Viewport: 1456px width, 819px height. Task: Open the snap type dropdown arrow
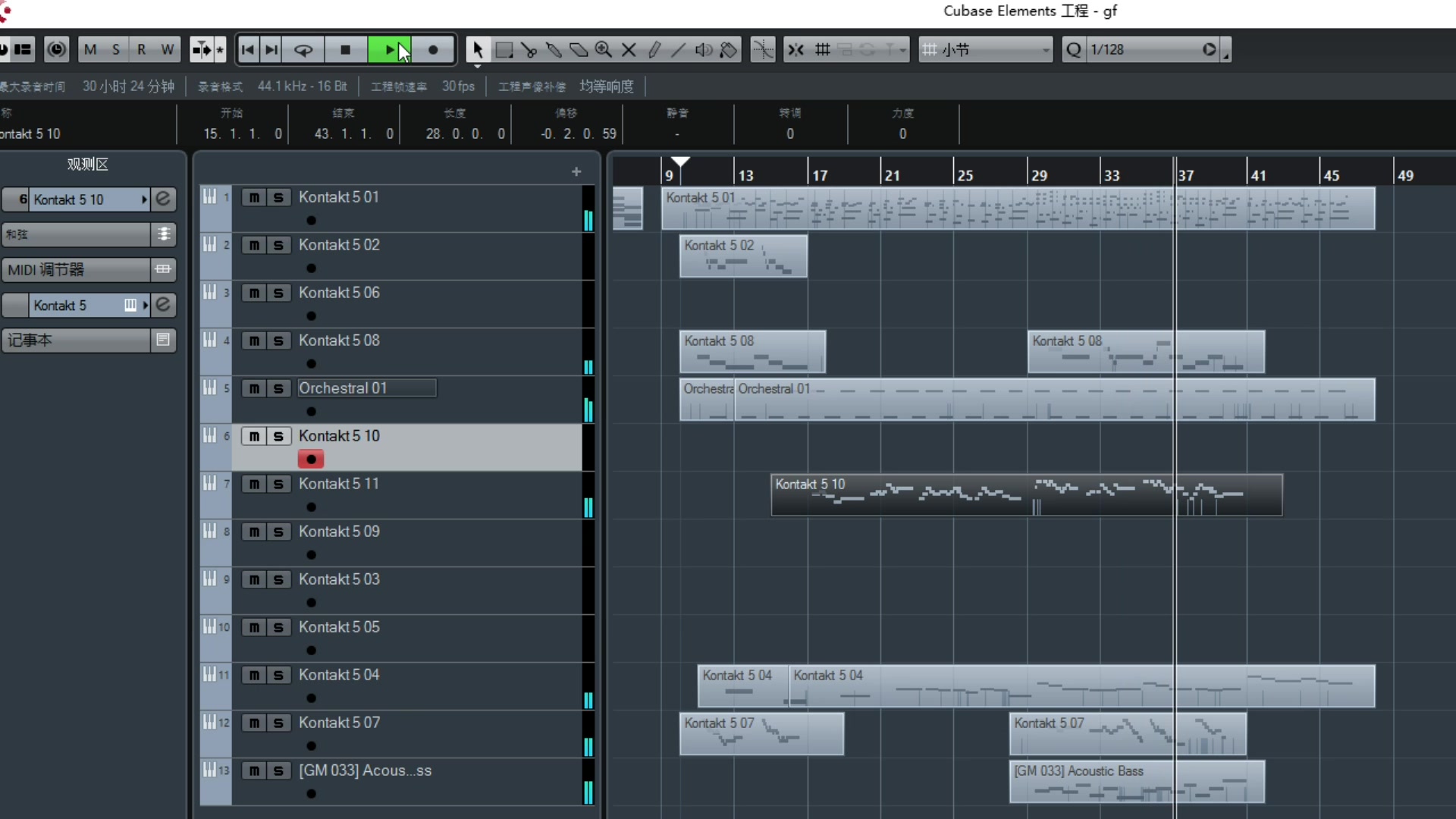tap(902, 50)
